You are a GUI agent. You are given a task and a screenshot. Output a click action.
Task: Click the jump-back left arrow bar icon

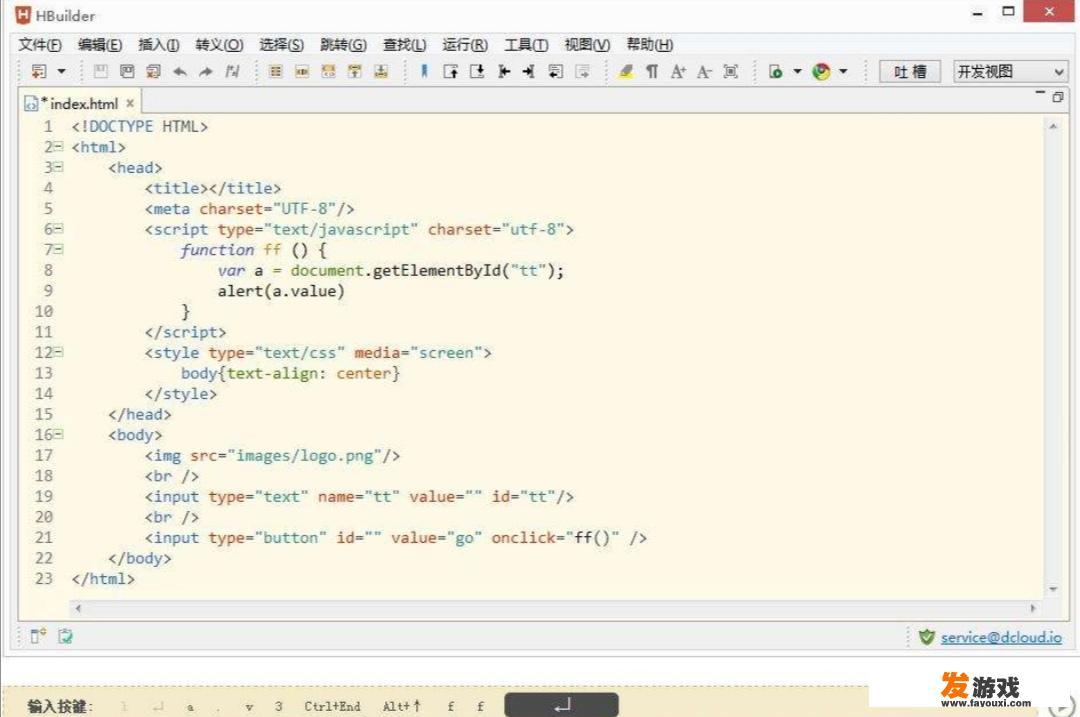504,71
